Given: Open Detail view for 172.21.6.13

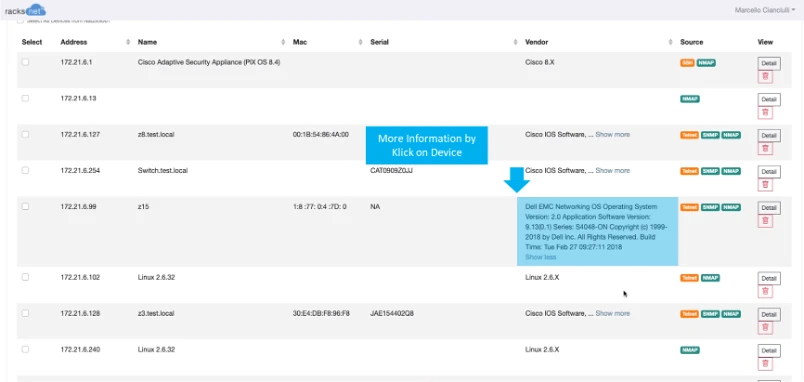Looking at the screenshot, I should 769,99.
